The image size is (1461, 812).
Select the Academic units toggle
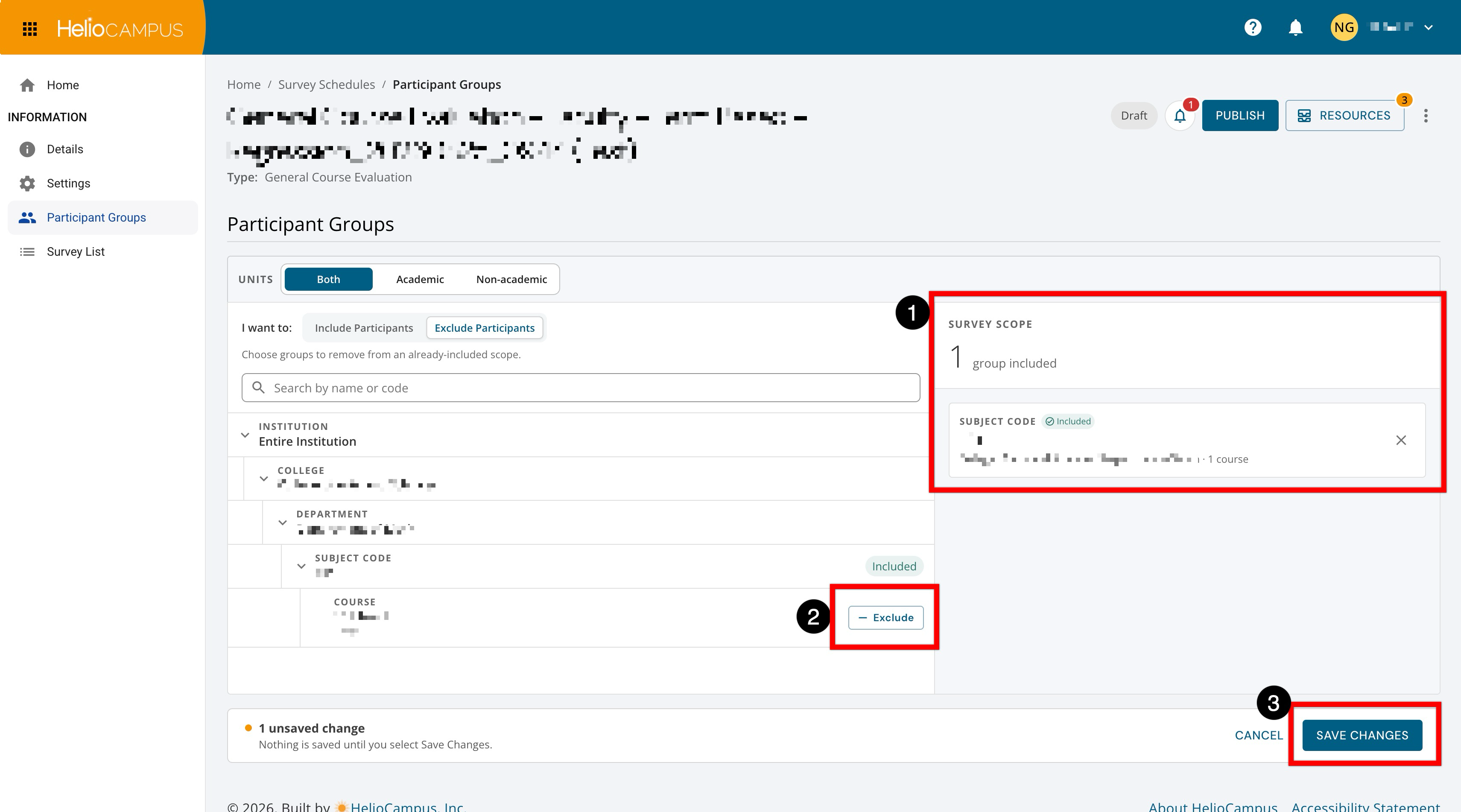pos(420,279)
